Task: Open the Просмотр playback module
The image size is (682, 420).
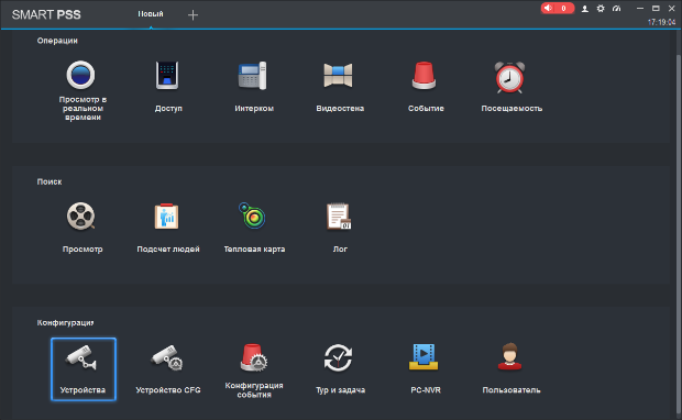Action: 81,217
